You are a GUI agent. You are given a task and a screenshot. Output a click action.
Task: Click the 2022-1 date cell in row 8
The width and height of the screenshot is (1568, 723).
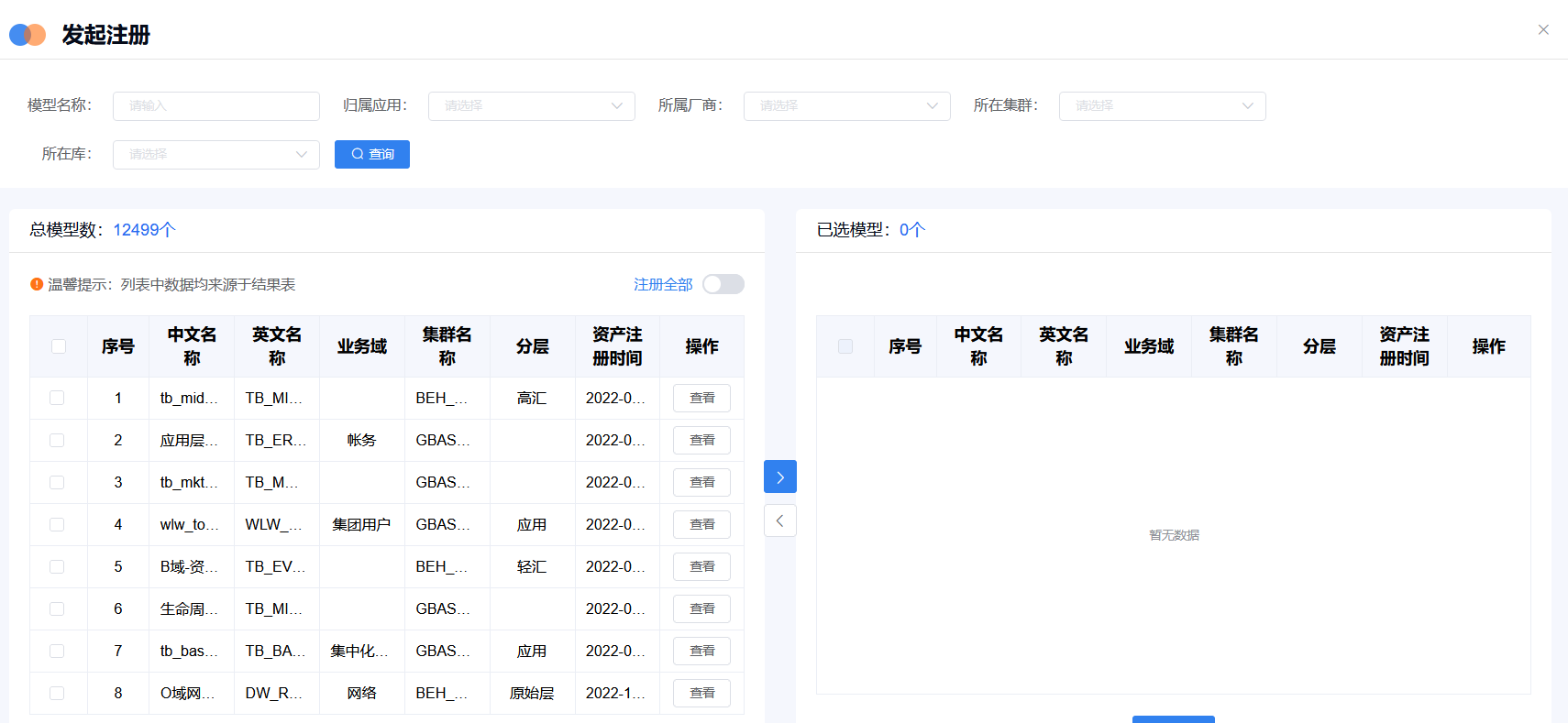click(x=615, y=693)
